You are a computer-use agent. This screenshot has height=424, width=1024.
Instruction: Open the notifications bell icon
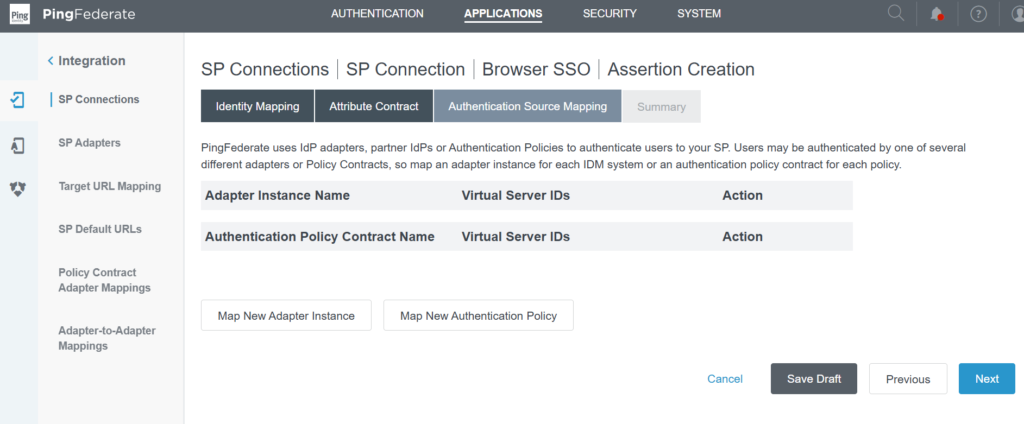click(x=937, y=14)
